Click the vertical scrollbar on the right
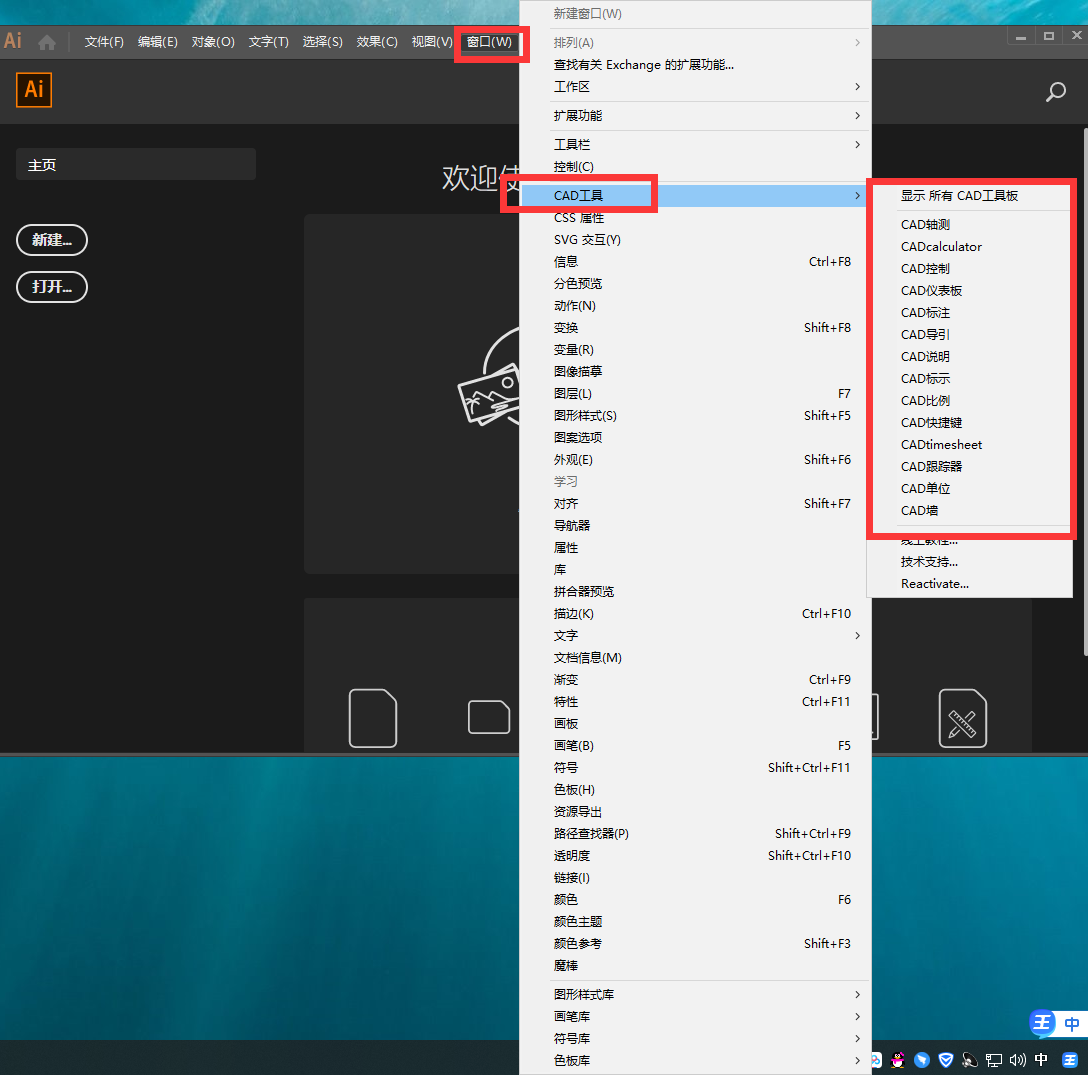Viewport: 1088px width, 1075px height. click(1085, 392)
